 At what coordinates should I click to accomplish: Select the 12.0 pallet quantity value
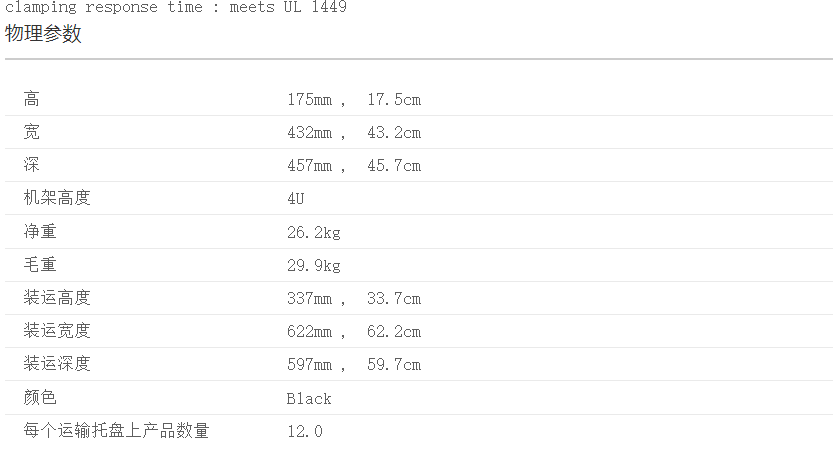[x=305, y=431]
